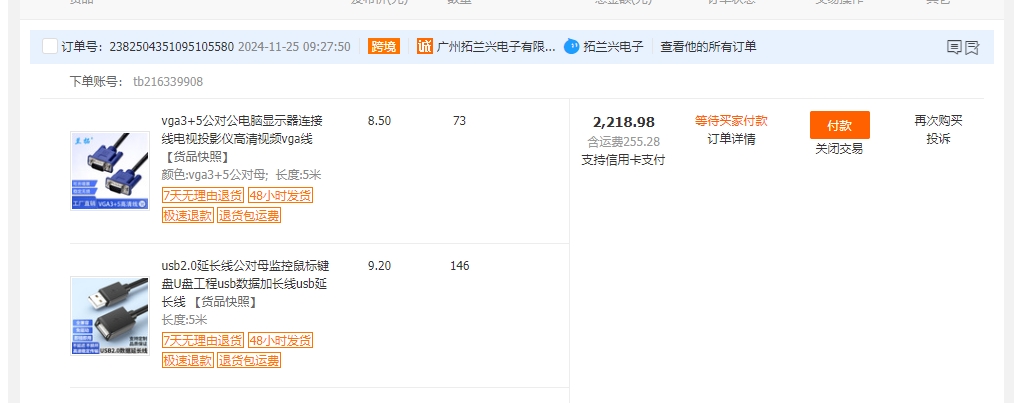This screenshot has width=1014, height=403.
Task: Click 7天无理由退货 tag on VGA item
Action: (203, 195)
